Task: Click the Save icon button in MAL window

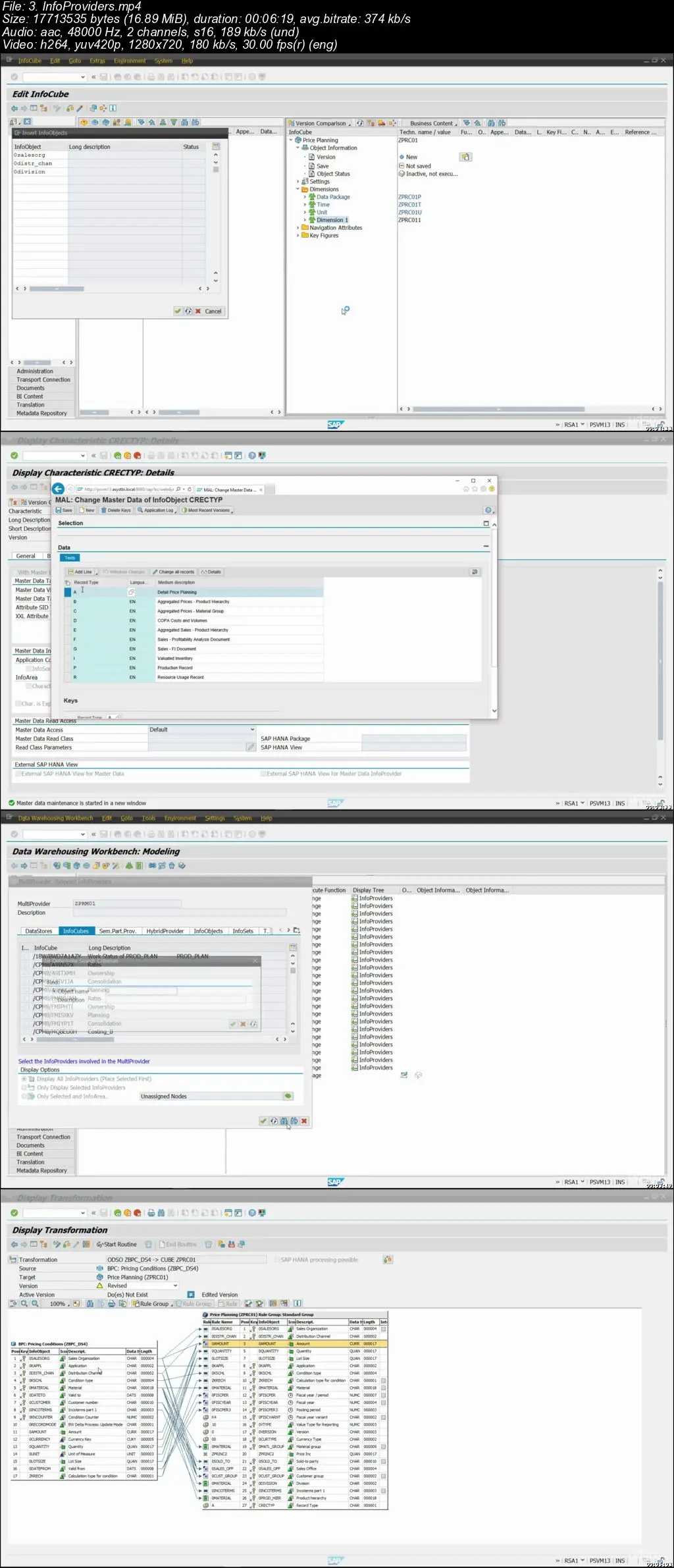Action: [65, 510]
